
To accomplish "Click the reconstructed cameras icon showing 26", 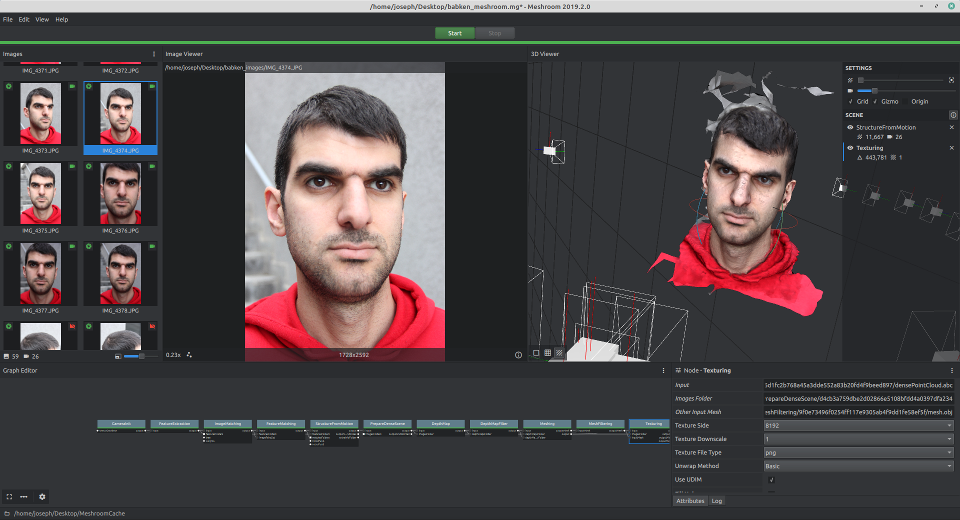I will 26,356.
